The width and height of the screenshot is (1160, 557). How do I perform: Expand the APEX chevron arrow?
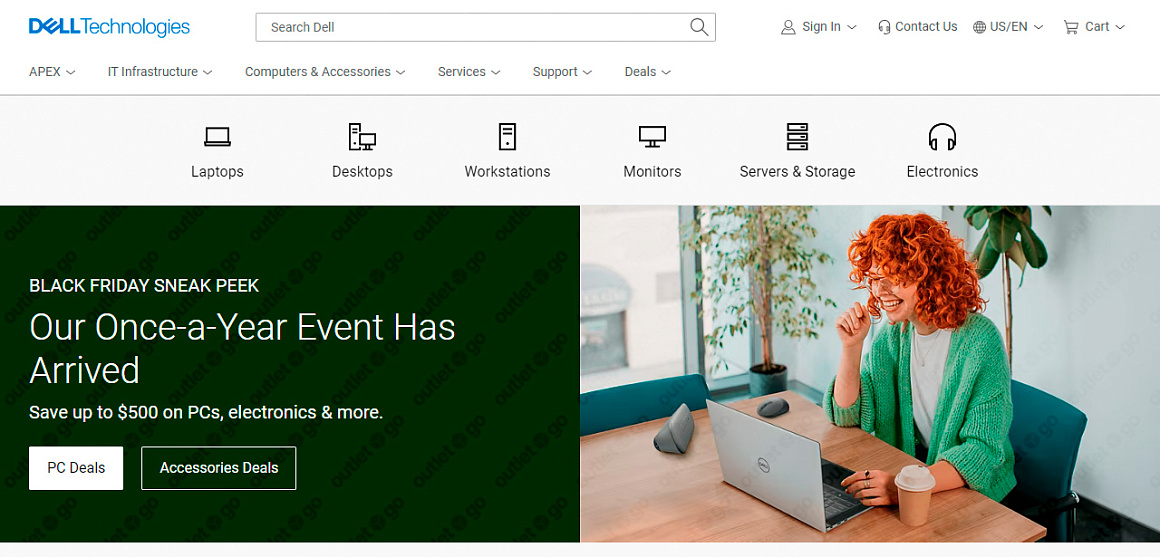coord(70,72)
